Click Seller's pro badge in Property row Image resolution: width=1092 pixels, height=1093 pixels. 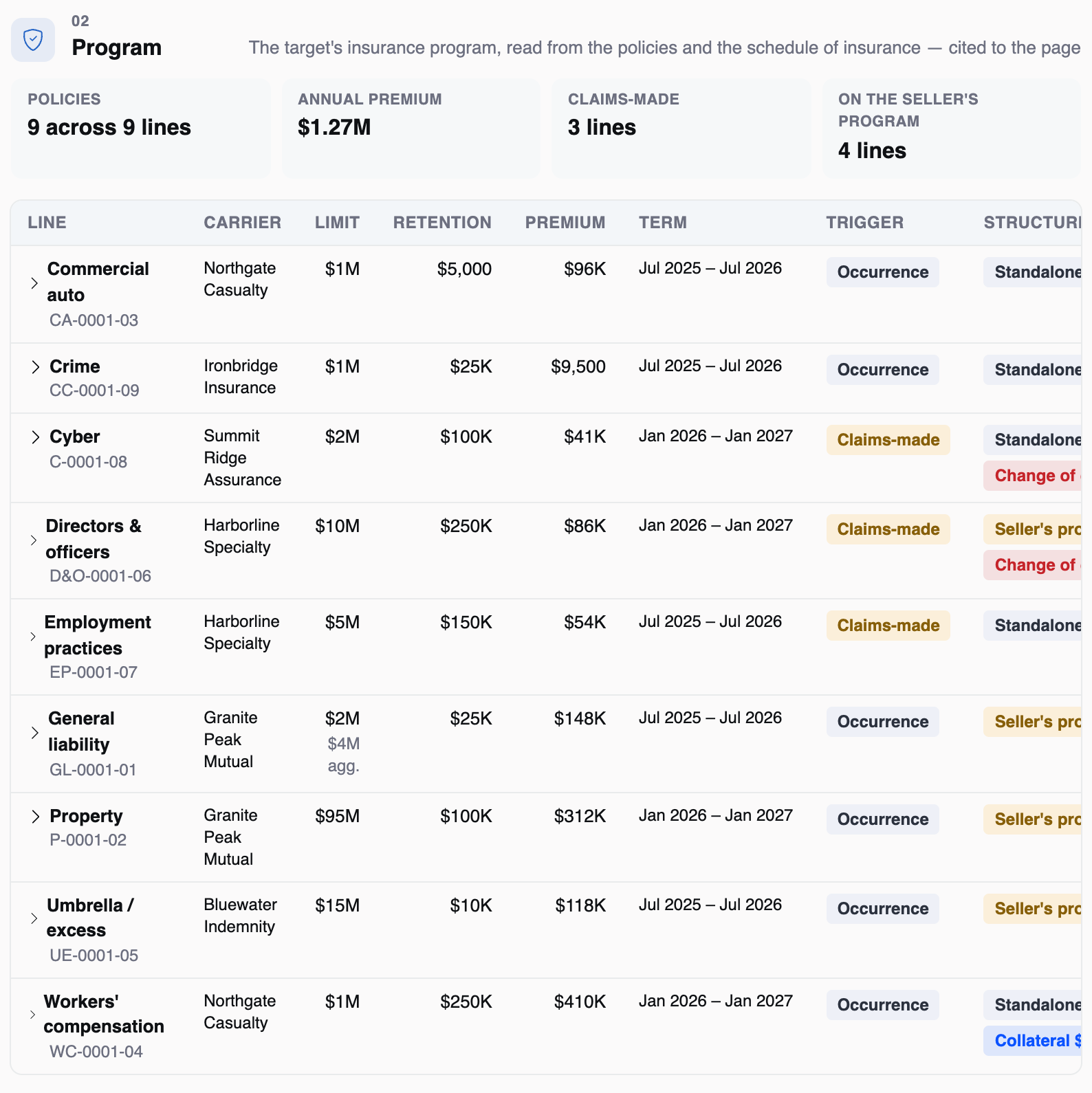[x=1033, y=819]
